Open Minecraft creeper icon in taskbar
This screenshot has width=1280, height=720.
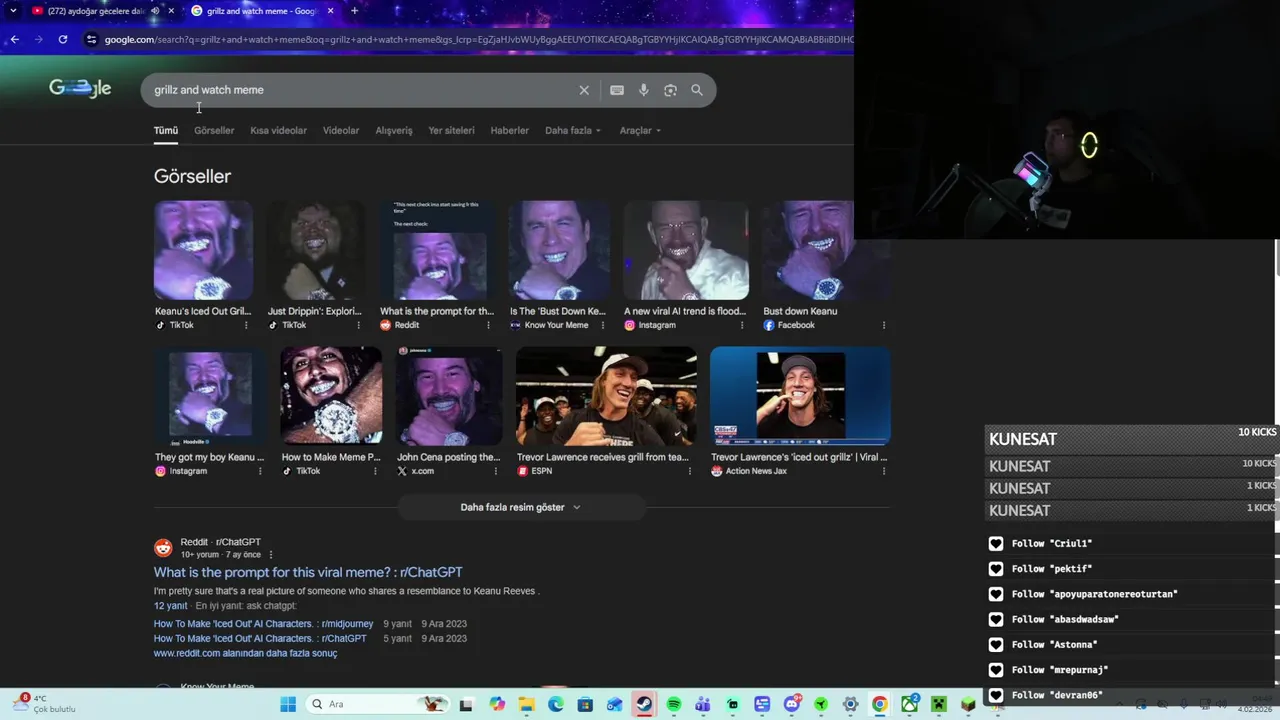click(x=938, y=704)
